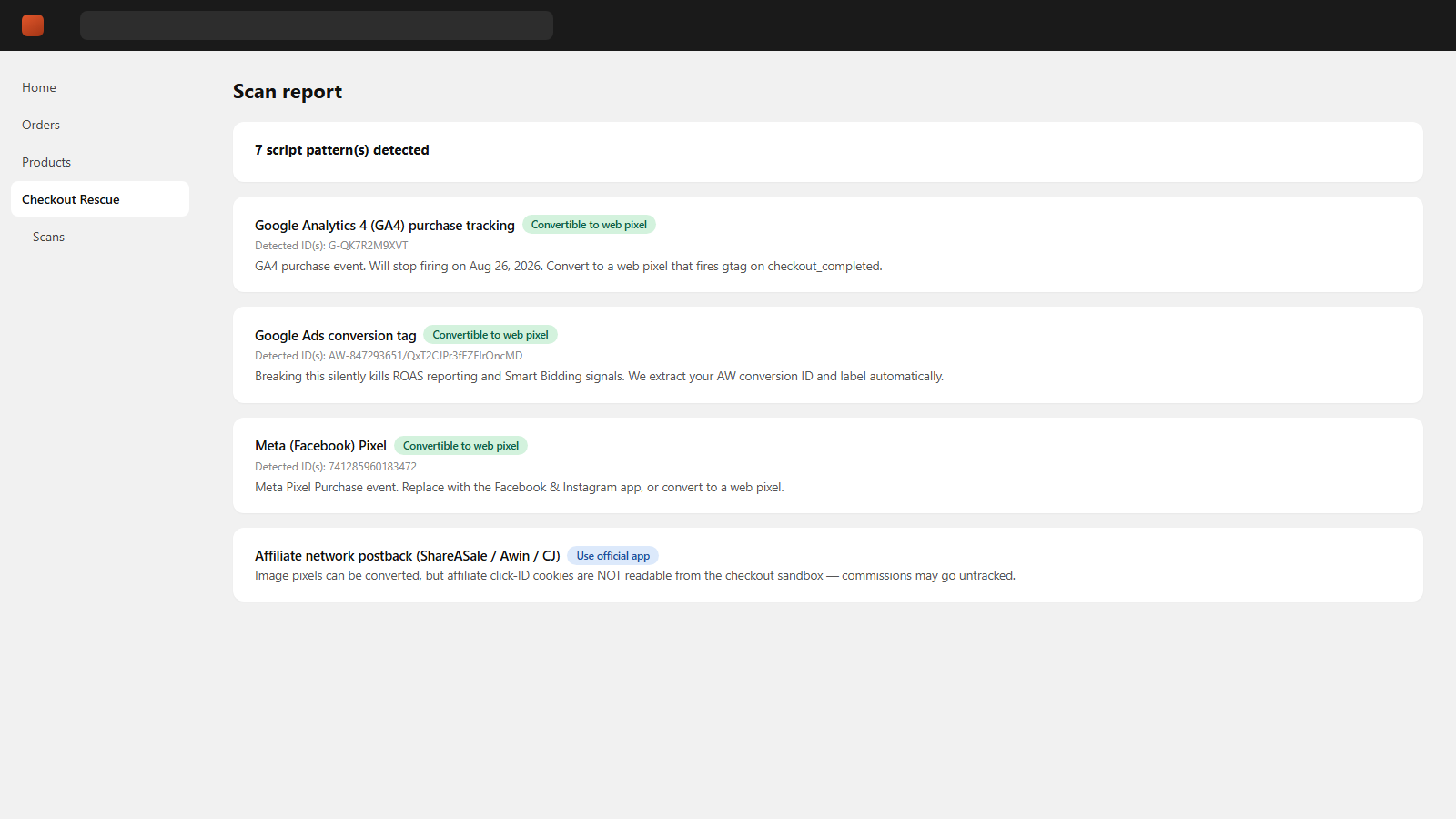Click detected ID 741285960183472 line

coord(336,467)
